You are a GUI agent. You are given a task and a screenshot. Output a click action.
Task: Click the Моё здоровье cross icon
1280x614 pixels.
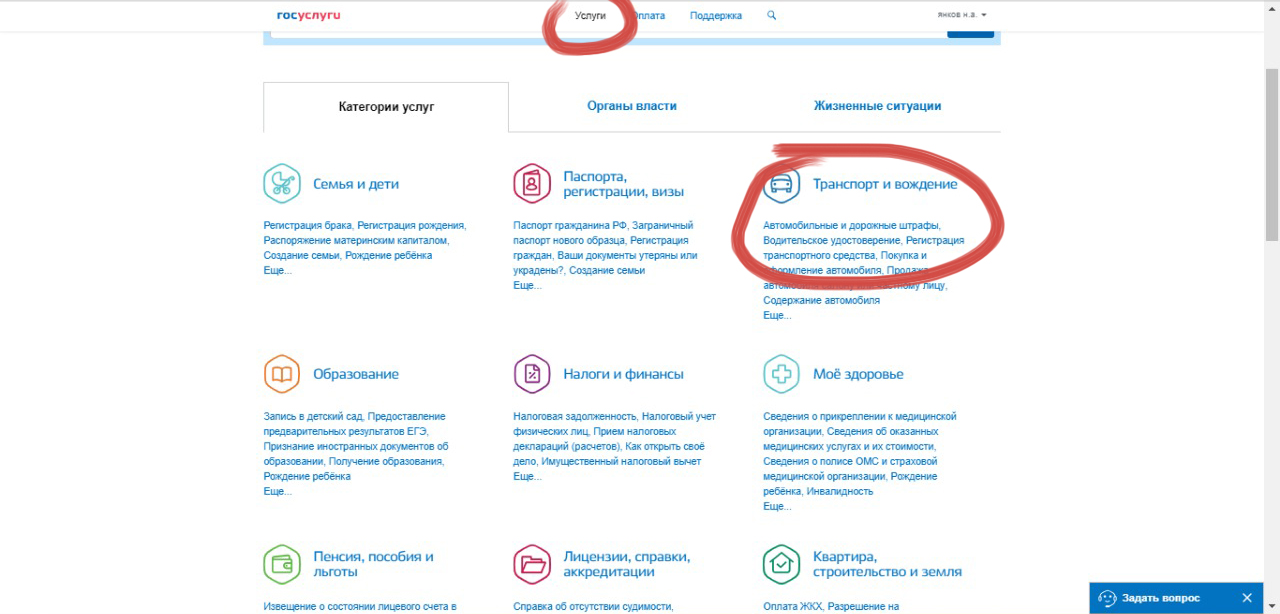pyautogui.click(x=782, y=374)
